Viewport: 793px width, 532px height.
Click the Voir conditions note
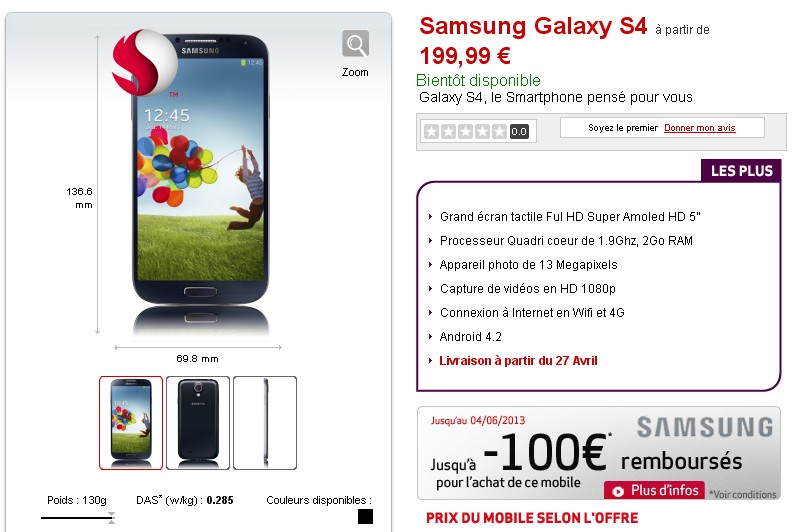[743, 495]
